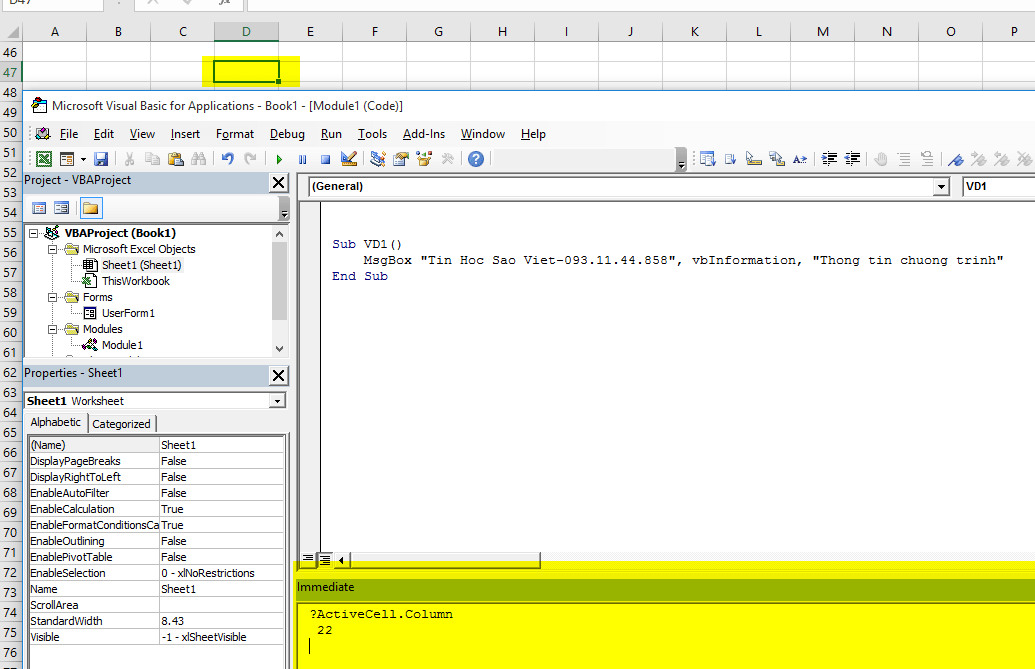Click the Cut scissors icon
Image resolution: width=1035 pixels, height=669 pixels.
[129, 159]
